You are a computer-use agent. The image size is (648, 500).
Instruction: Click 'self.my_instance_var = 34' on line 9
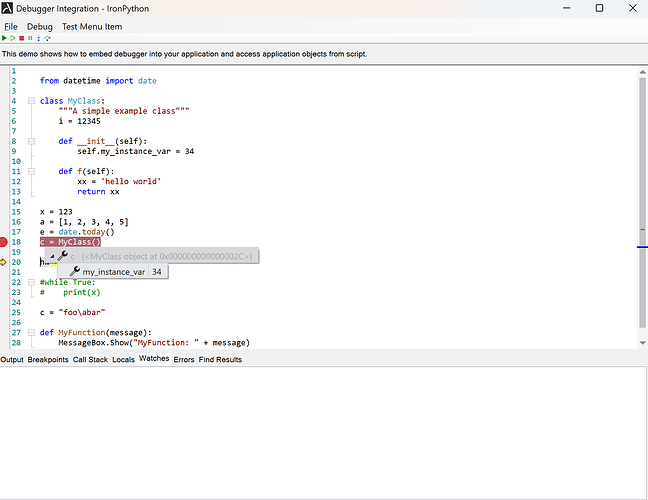pos(136,151)
